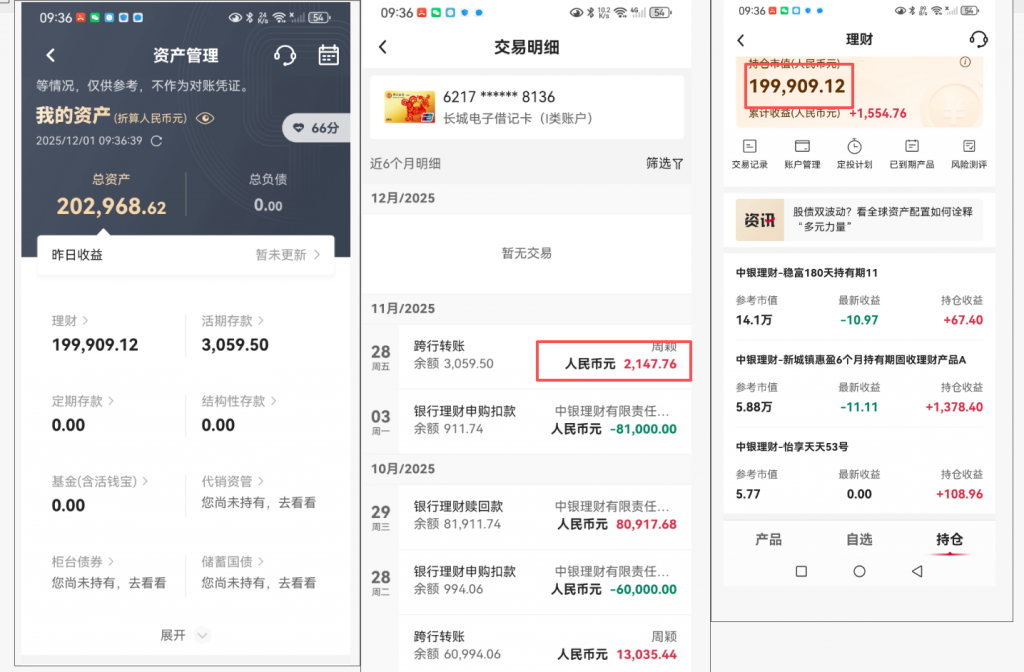Open the calendar icon in 资产管理 header

(x=329, y=55)
